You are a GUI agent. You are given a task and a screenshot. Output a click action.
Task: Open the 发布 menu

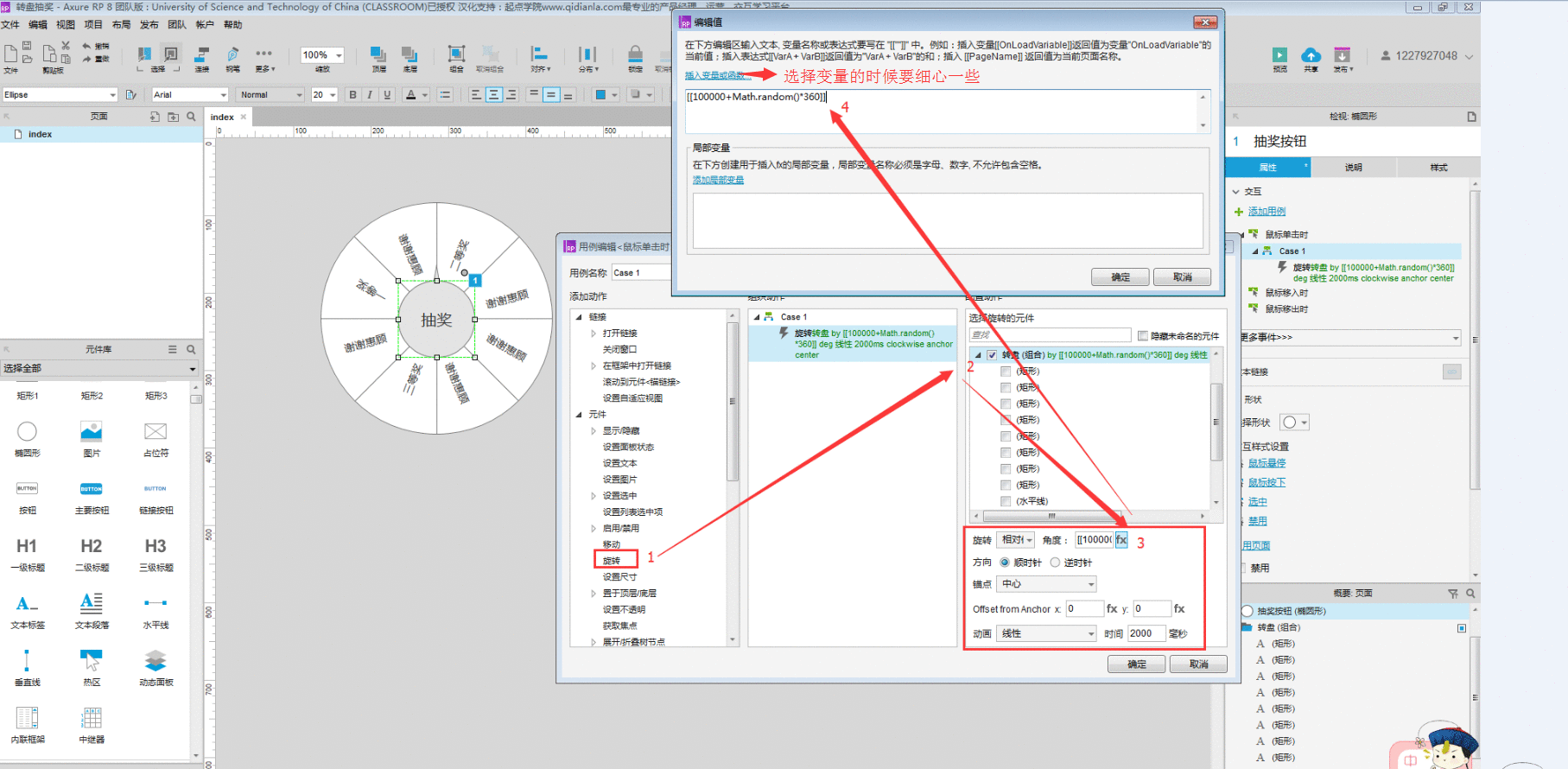[x=149, y=25]
